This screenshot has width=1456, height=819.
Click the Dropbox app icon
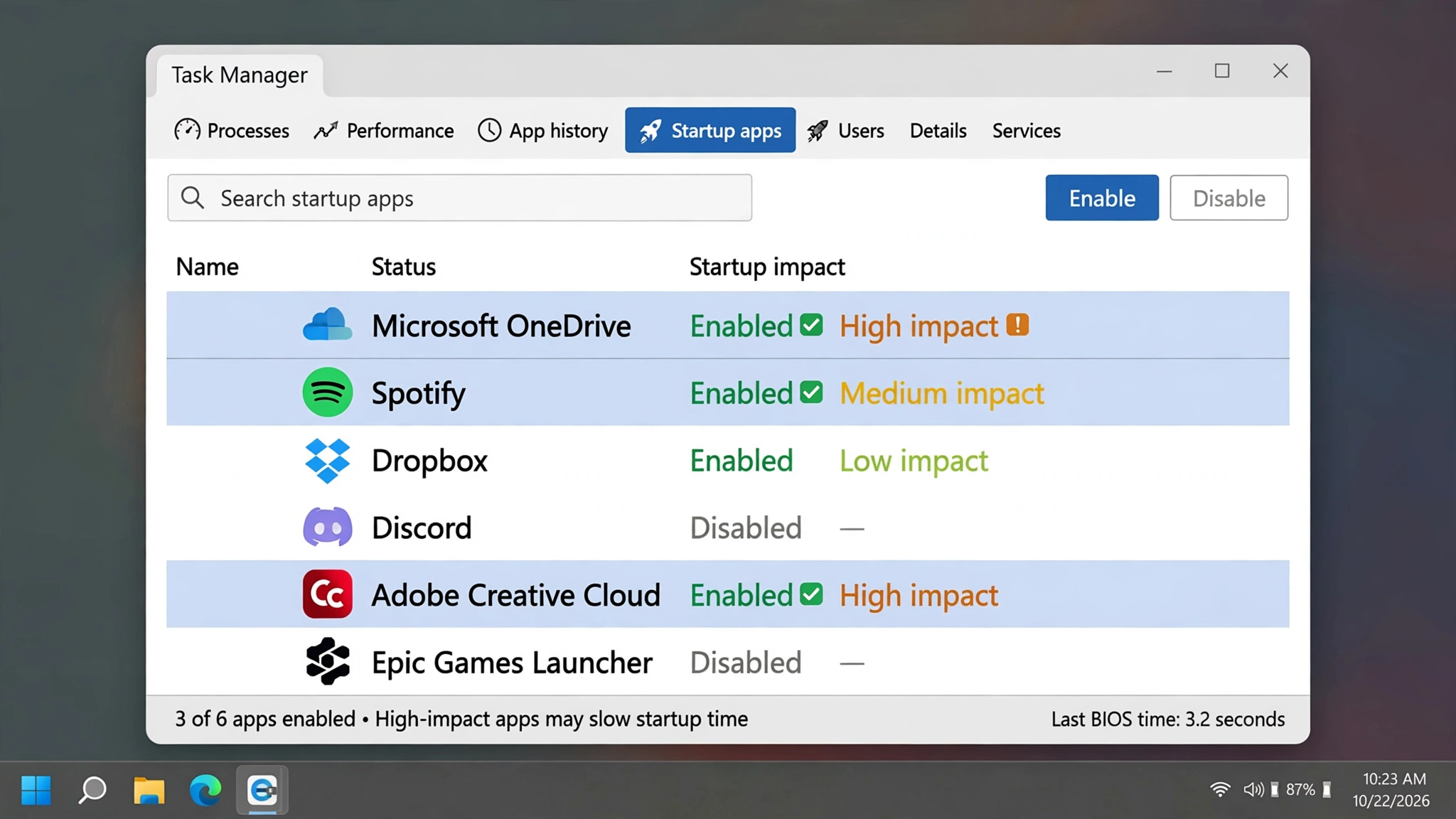point(327,460)
